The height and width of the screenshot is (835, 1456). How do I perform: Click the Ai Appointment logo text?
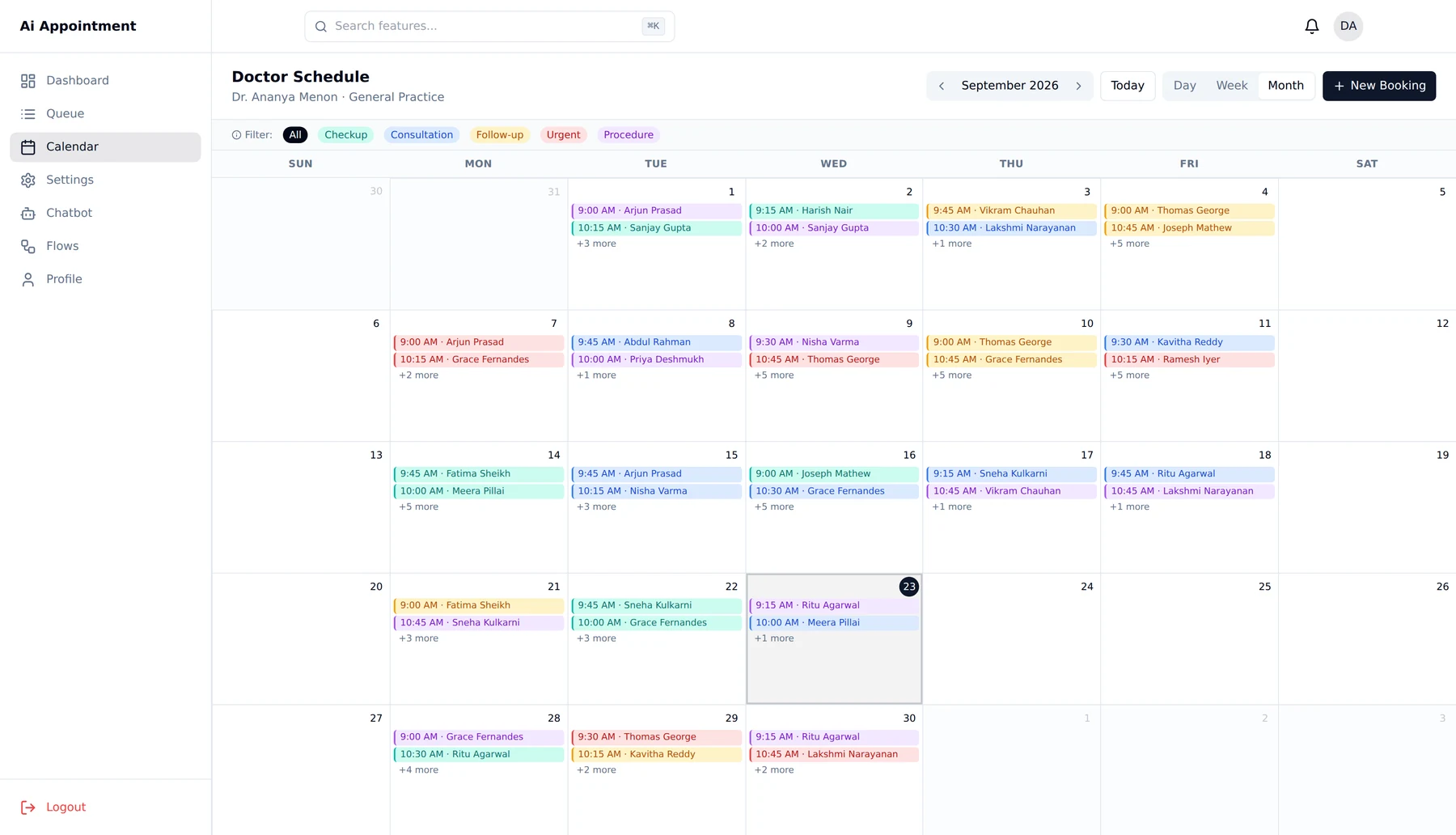78,26
